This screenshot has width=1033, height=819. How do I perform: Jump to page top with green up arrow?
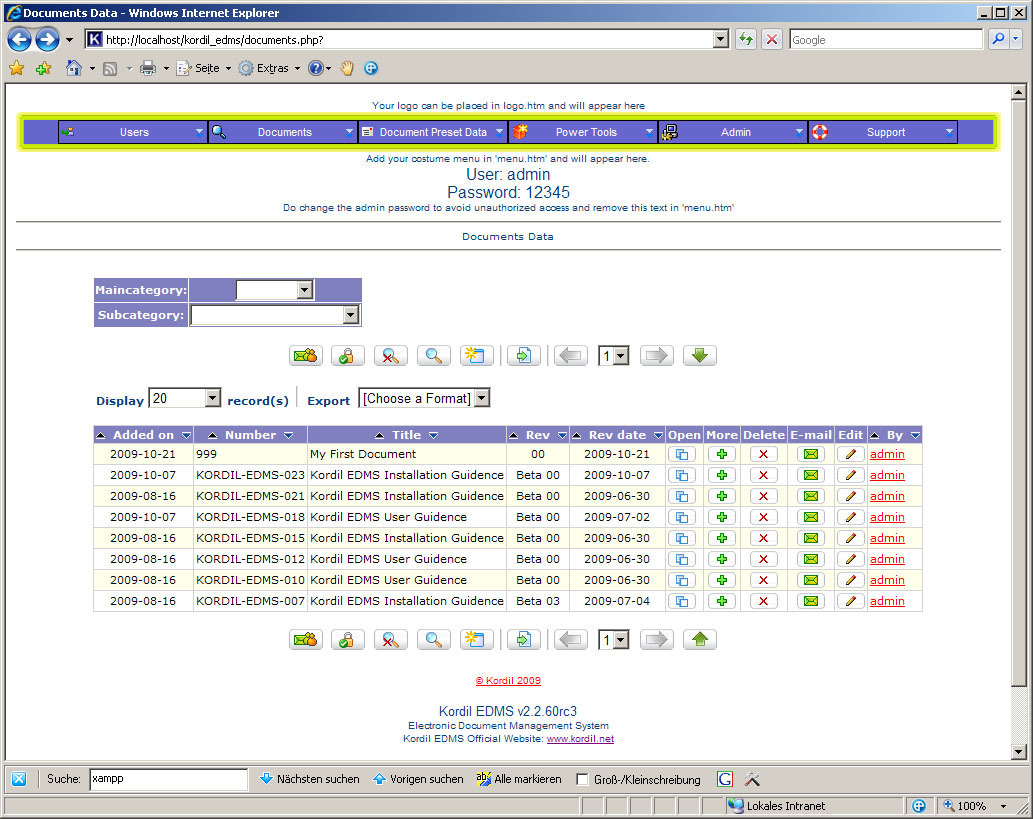(700, 640)
